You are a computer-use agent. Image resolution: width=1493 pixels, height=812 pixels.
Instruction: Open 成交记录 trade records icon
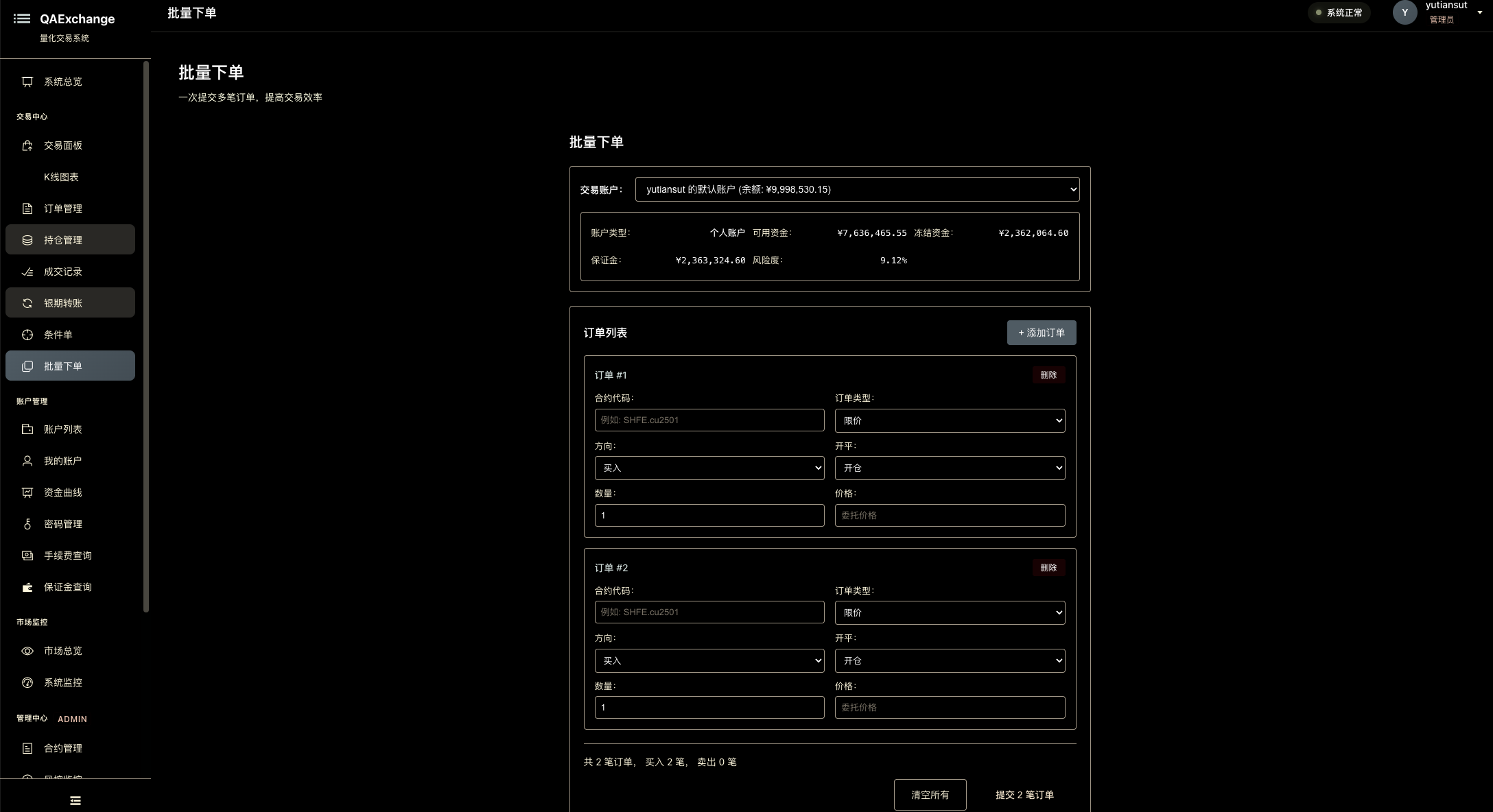tap(27, 272)
